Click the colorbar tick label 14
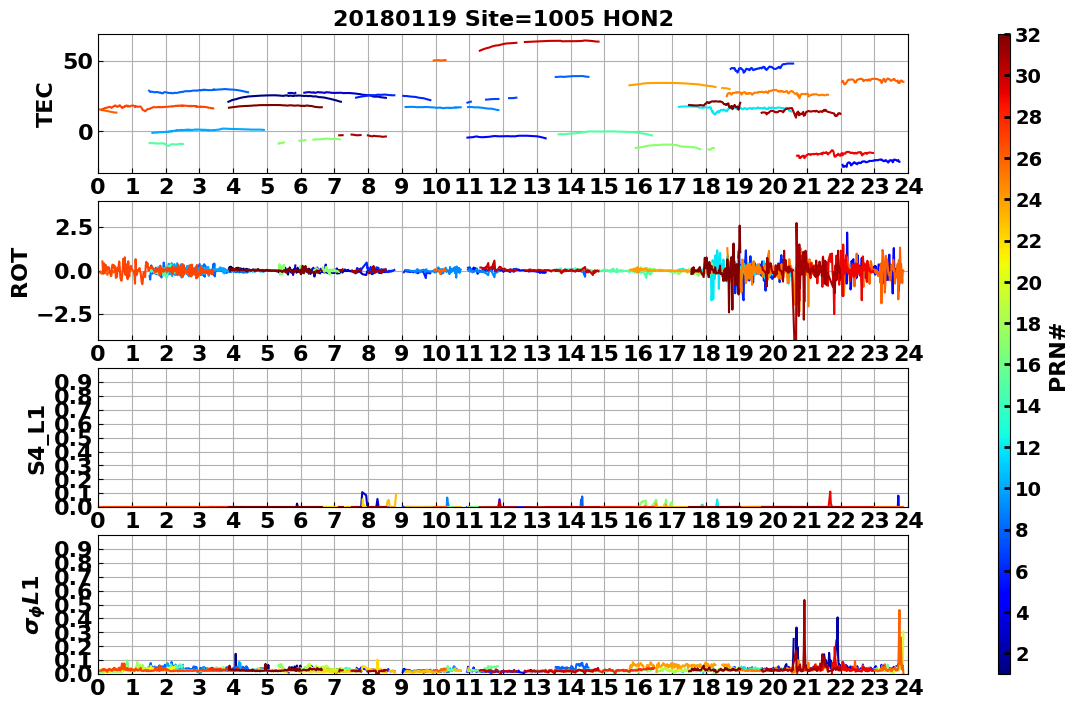The height and width of the screenshot is (709, 1077). (1028, 406)
